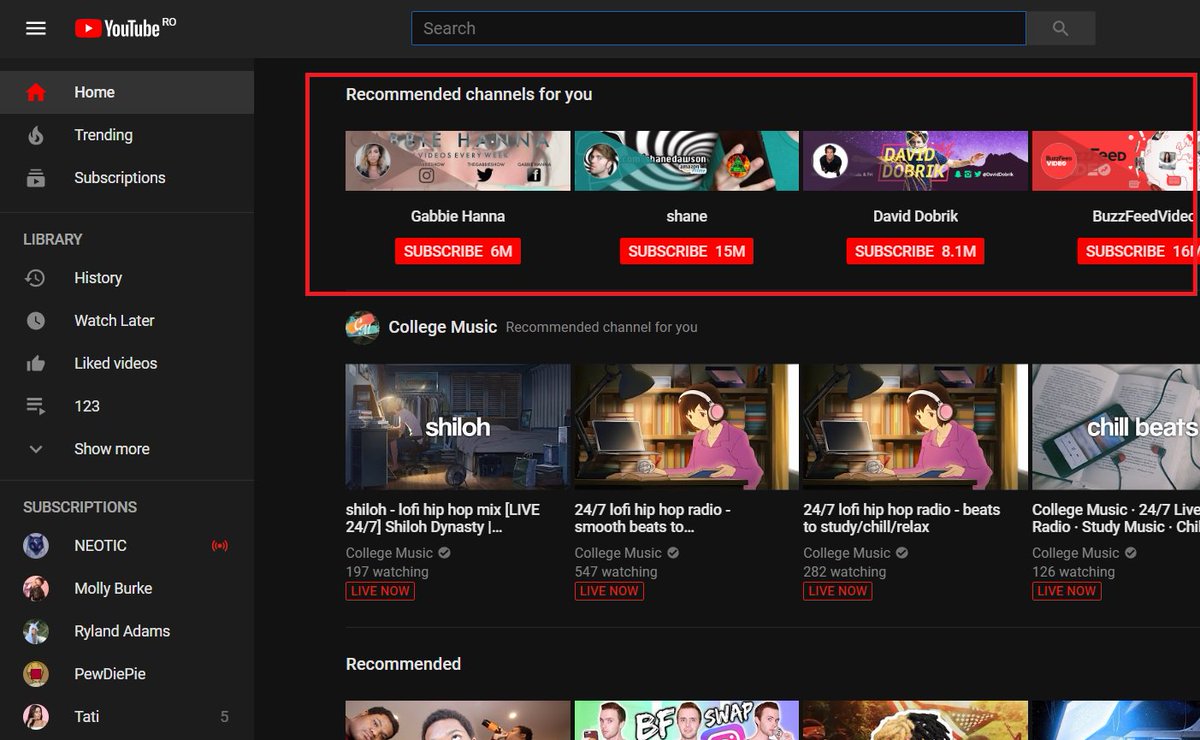This screenshot has height=740, width=1200.
Task: Play chill beats video thumbnail
Action: tap(1115, 426)
